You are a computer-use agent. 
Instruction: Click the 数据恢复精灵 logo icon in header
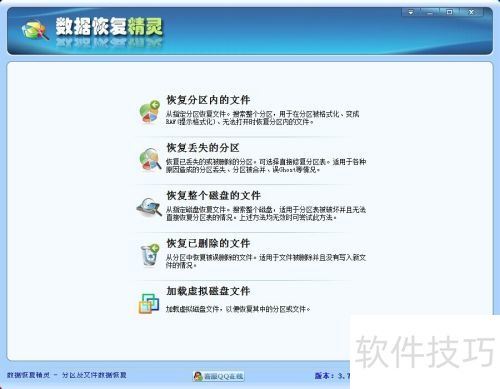tap(35, 30)
